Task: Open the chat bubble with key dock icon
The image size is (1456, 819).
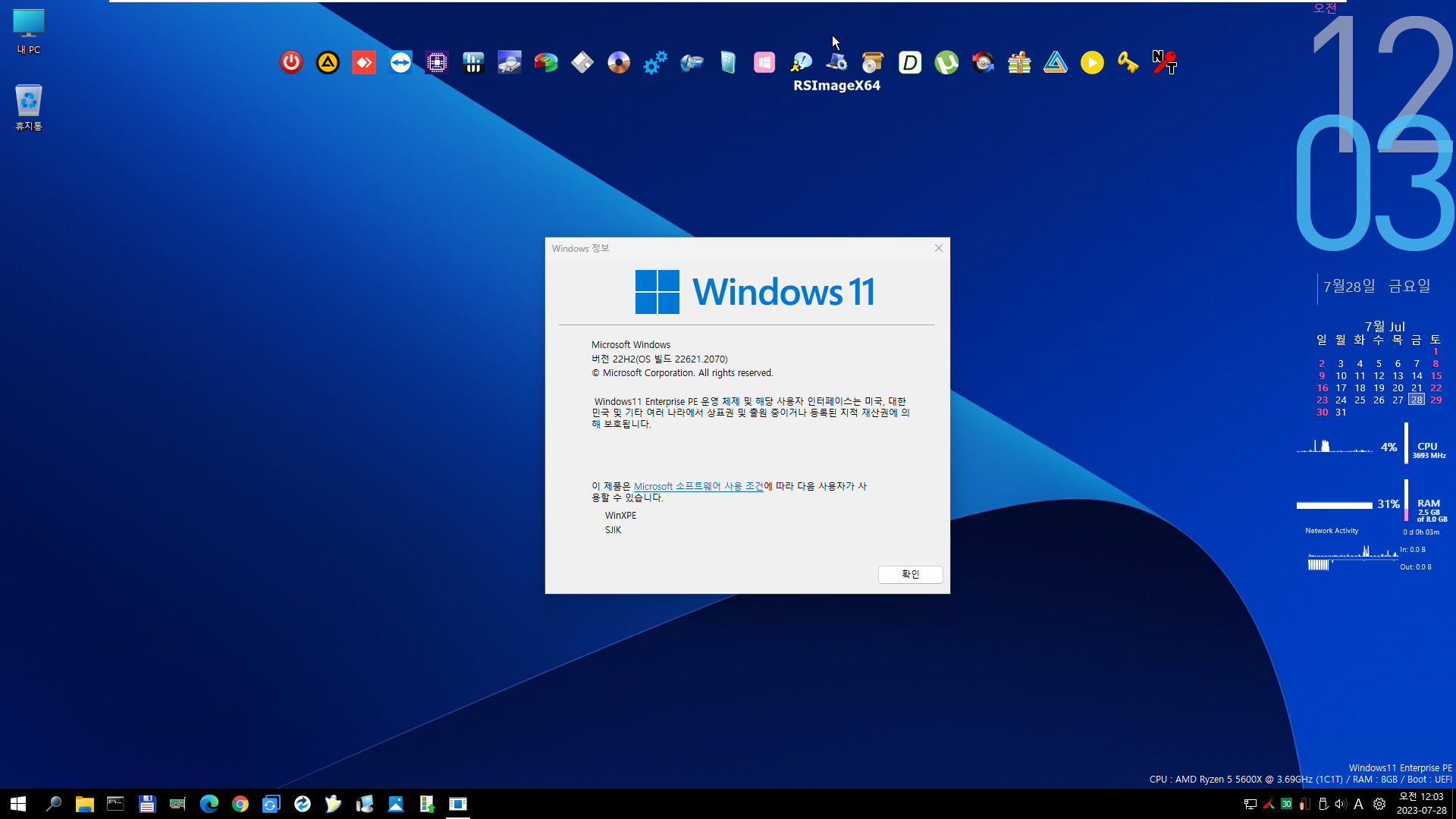Action: coord(801,62)
